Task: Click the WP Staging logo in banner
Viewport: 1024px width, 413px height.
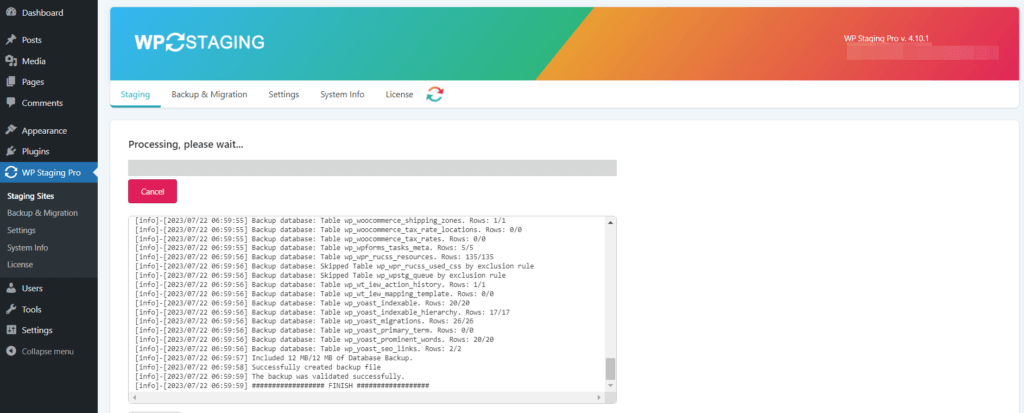Action: click(x=199, y=42)
